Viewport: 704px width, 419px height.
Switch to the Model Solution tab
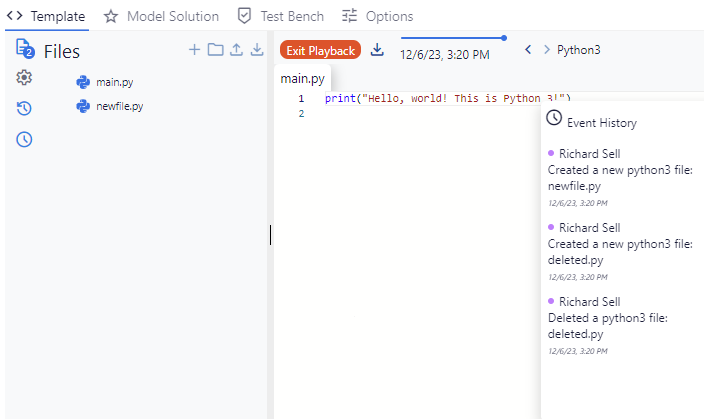(161, 16)
